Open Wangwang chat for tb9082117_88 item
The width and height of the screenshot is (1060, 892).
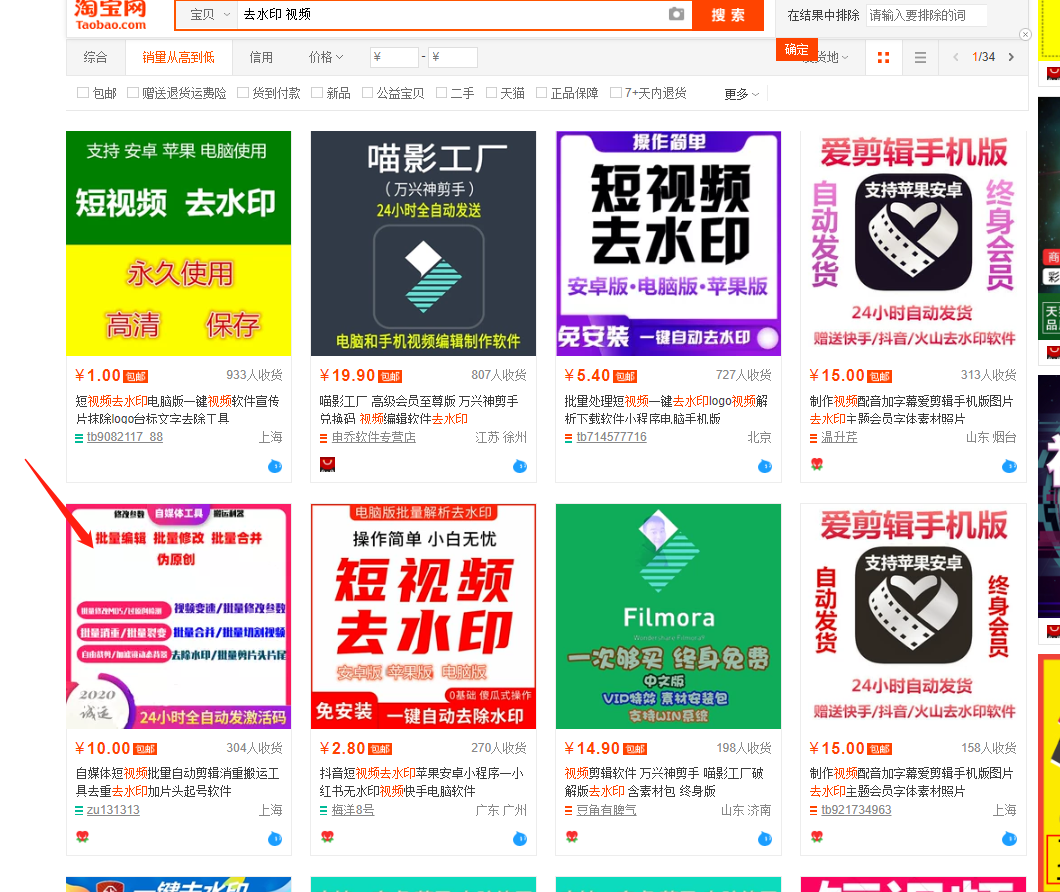pos(275,466)
